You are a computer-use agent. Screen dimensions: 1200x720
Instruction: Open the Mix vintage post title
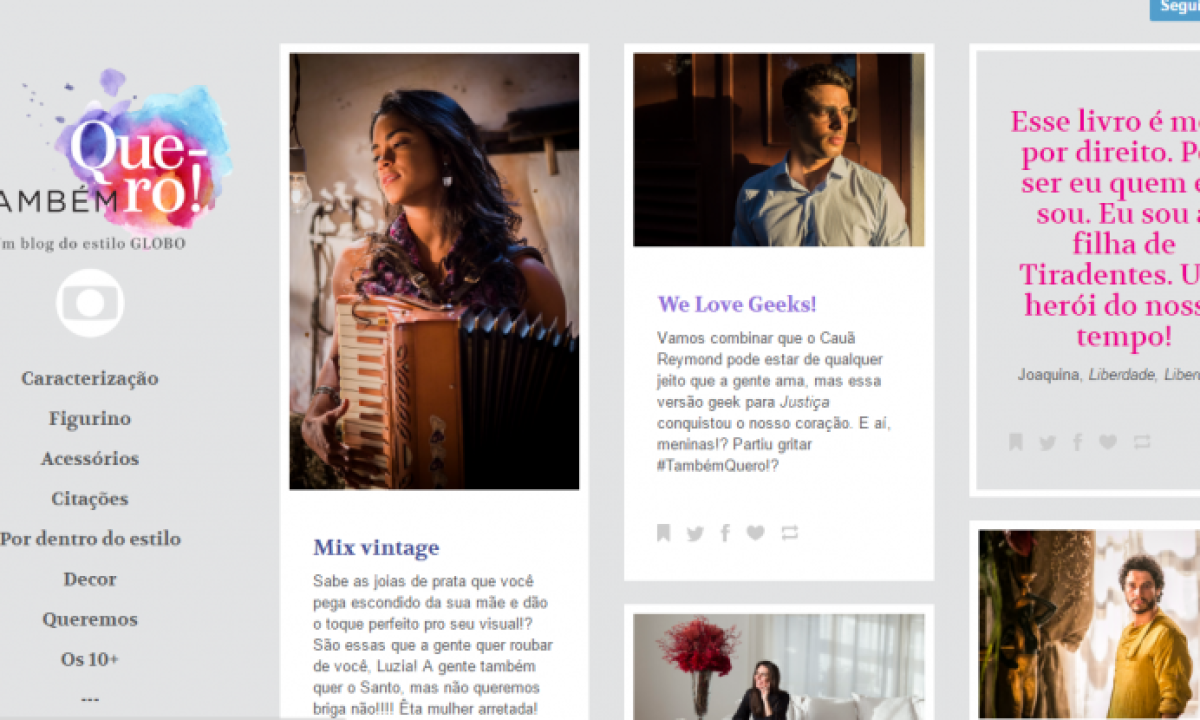click(x=376, y=548)
